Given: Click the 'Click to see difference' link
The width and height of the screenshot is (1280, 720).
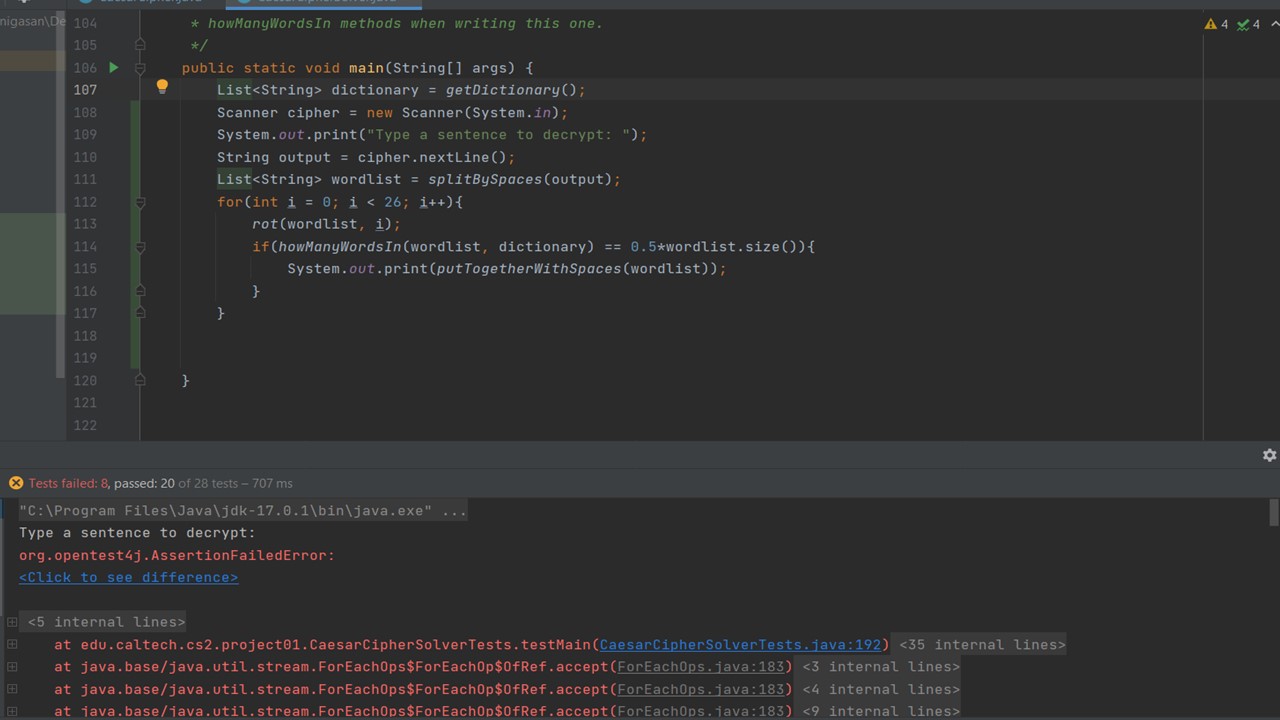Looking at the screenshot, I should pos(128,578).
